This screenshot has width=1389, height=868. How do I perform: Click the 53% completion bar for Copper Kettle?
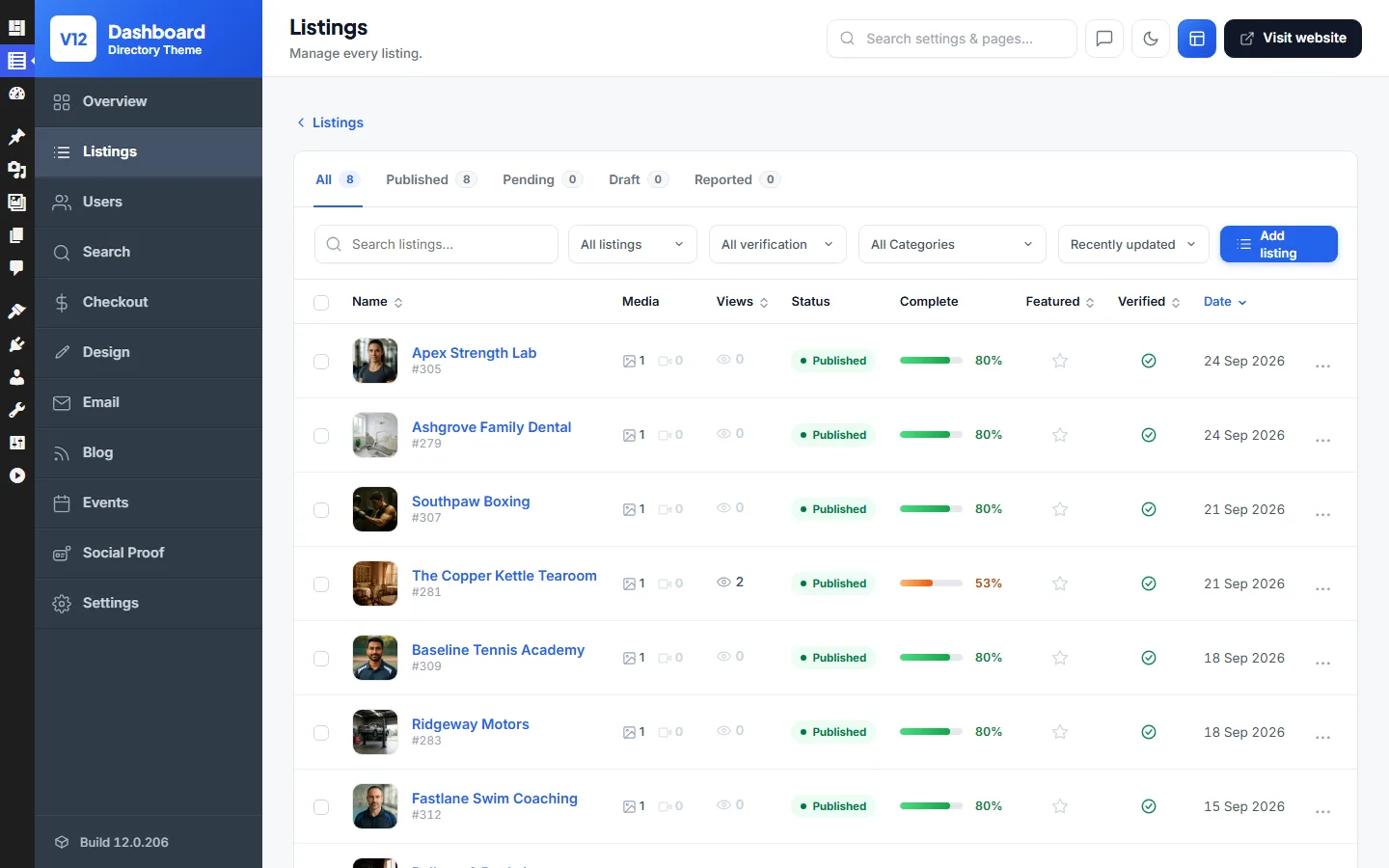(x=931, y=583)
